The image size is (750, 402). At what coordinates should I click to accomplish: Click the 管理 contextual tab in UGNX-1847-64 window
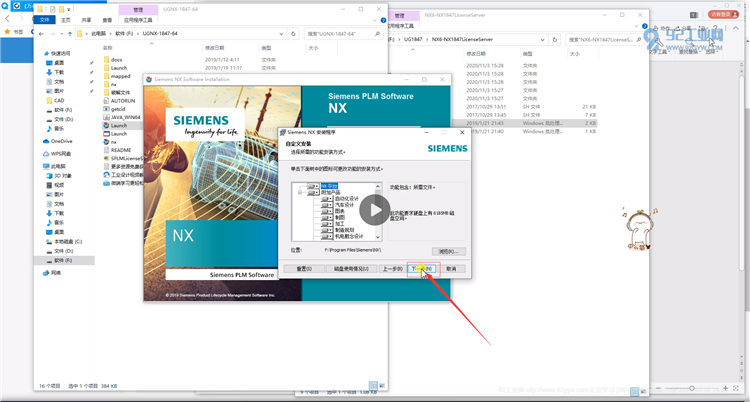138,10
